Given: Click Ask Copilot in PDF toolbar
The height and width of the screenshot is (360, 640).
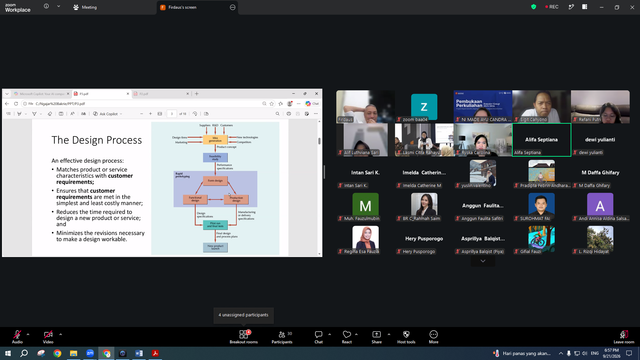Looking at the screenshot, I should (x=108, y=114).
